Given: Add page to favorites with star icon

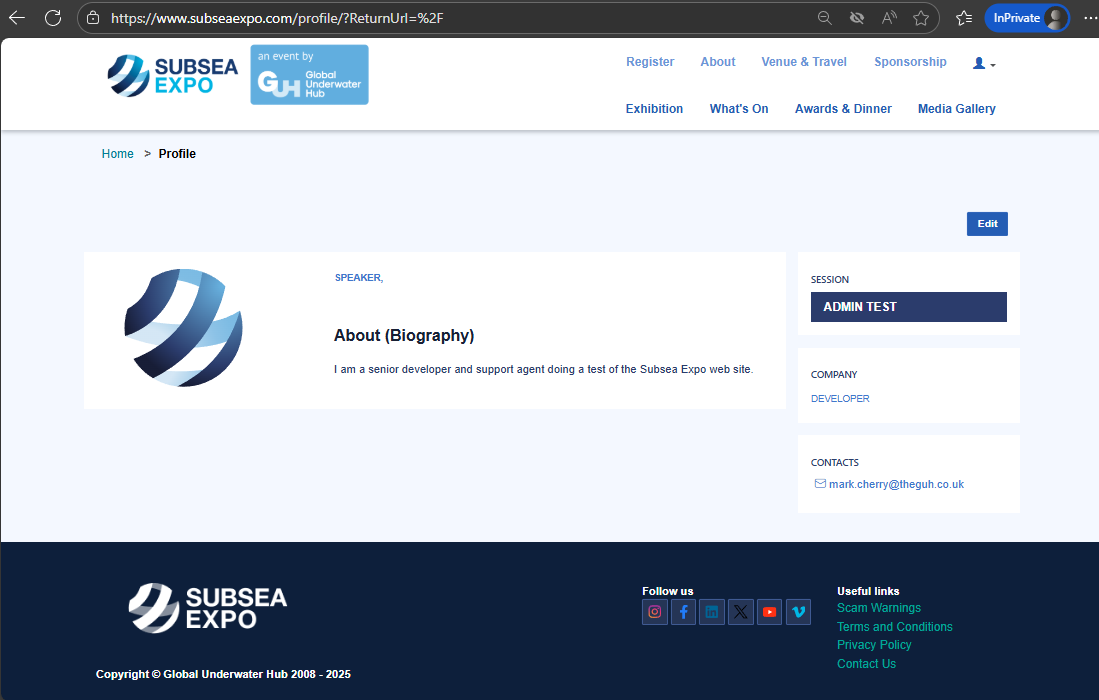Looking at the screenshot, I should click(921, 18).
